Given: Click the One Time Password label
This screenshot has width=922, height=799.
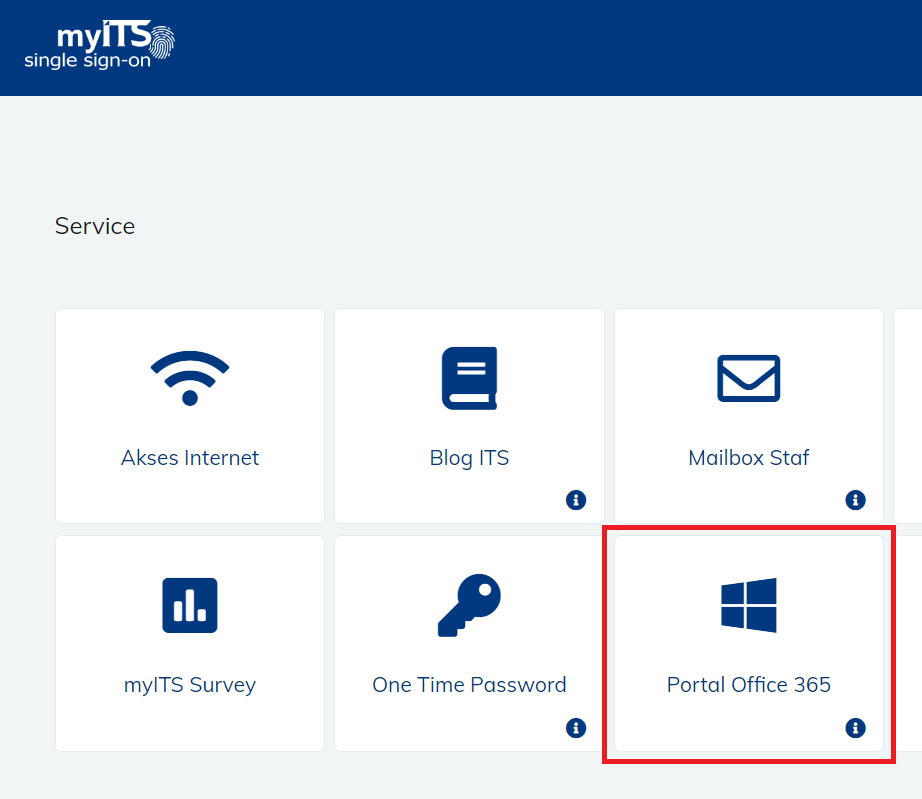Looking at the screenshot, I should click(x=469, y=685).
